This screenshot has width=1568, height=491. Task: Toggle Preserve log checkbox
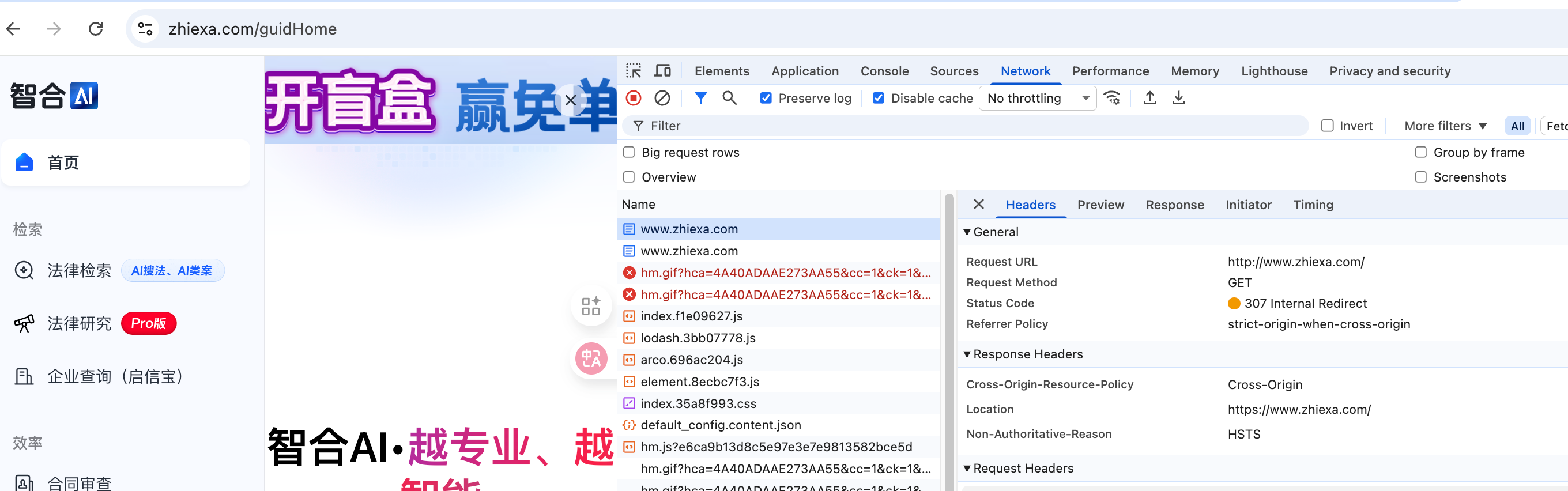click(766, 98)
